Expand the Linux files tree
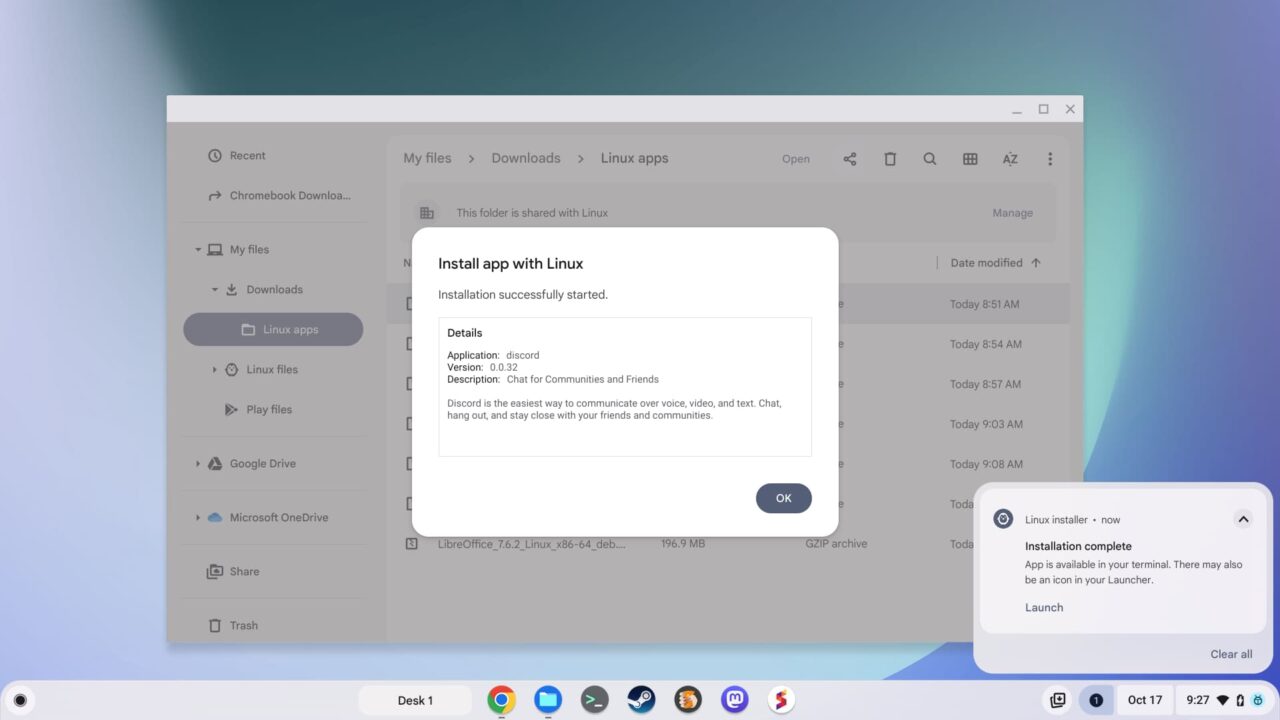This screenshot has height=720, width=1280. 215,370
